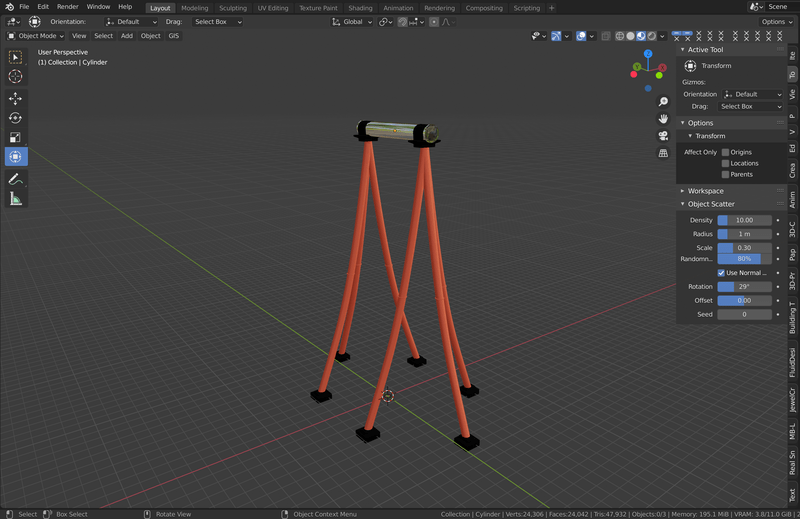Choose the Rotate tool

pyautogui.click(x=15, y=118)
